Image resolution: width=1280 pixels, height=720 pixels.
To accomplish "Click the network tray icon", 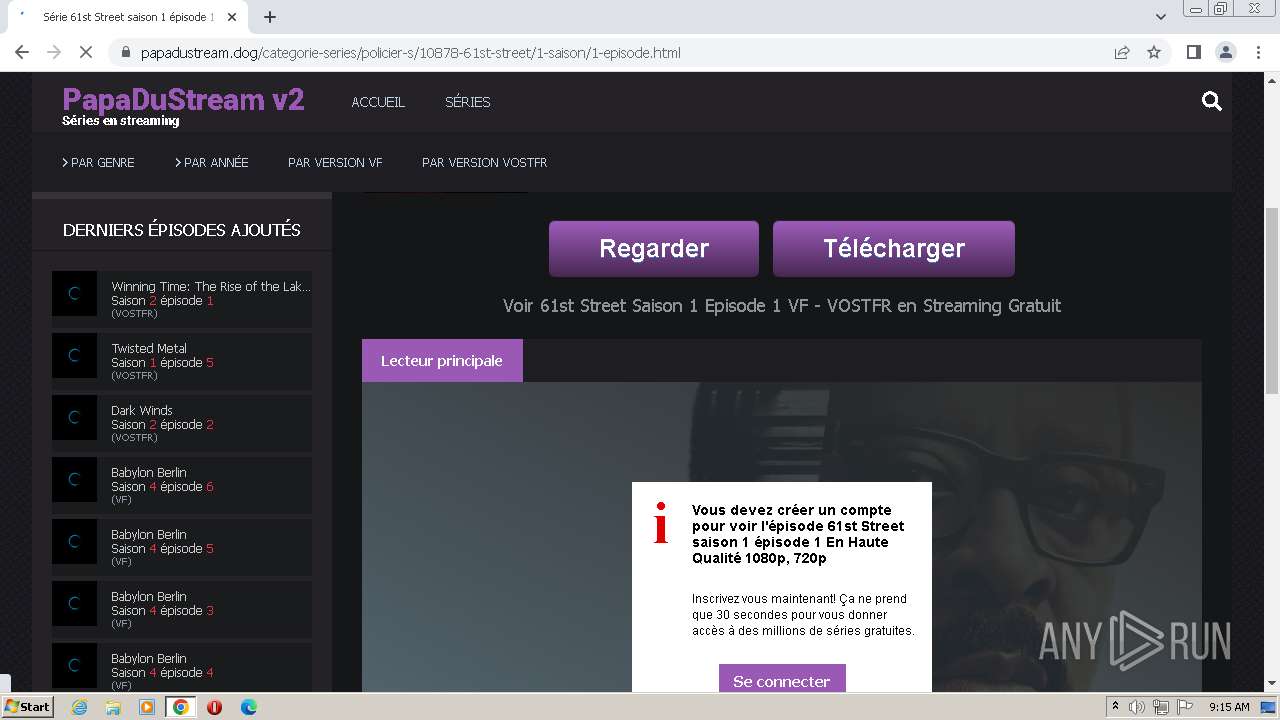I will tap(1161, 707).
